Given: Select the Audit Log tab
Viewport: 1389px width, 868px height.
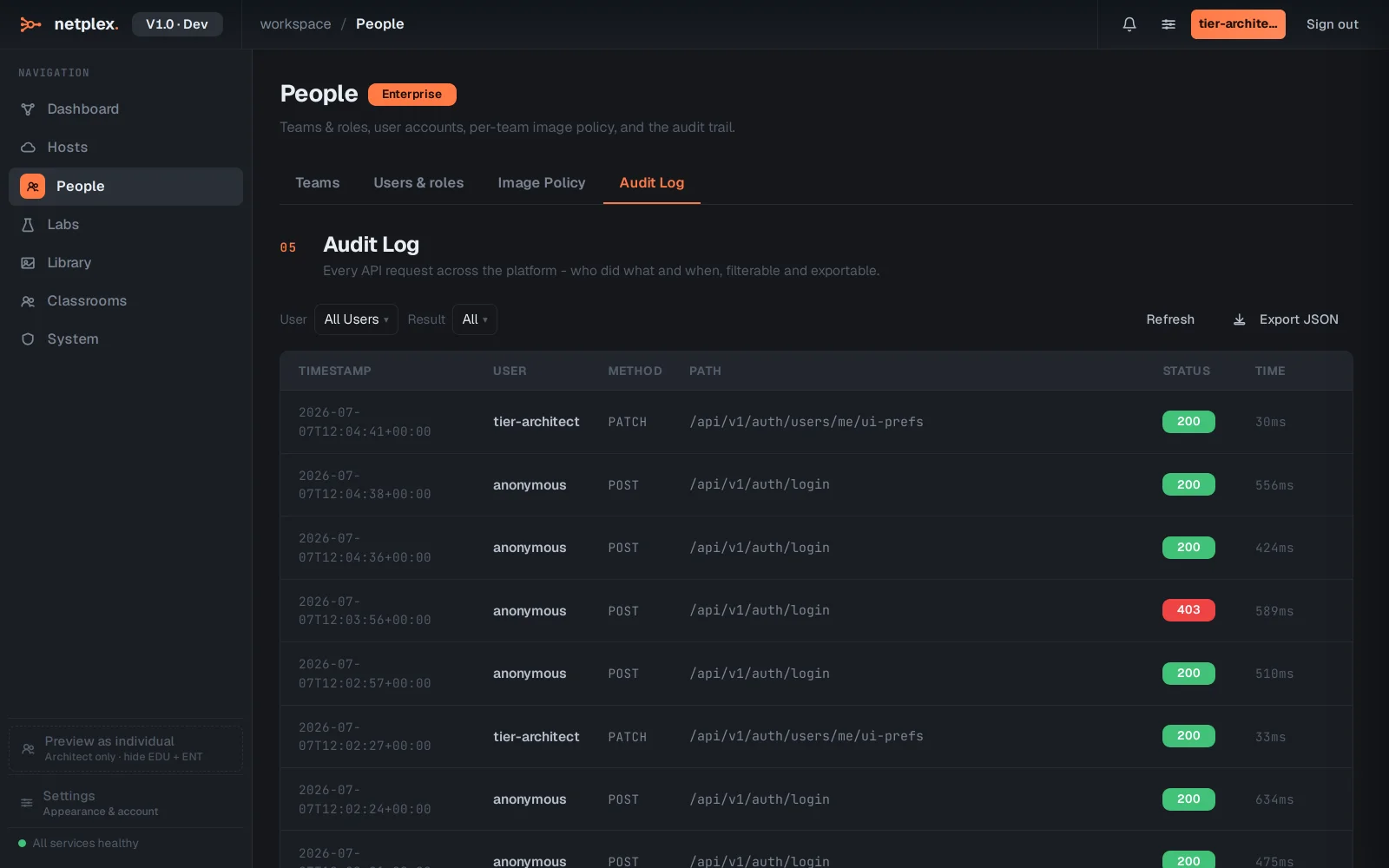Looking at the screenshot, I should [652, 183].
